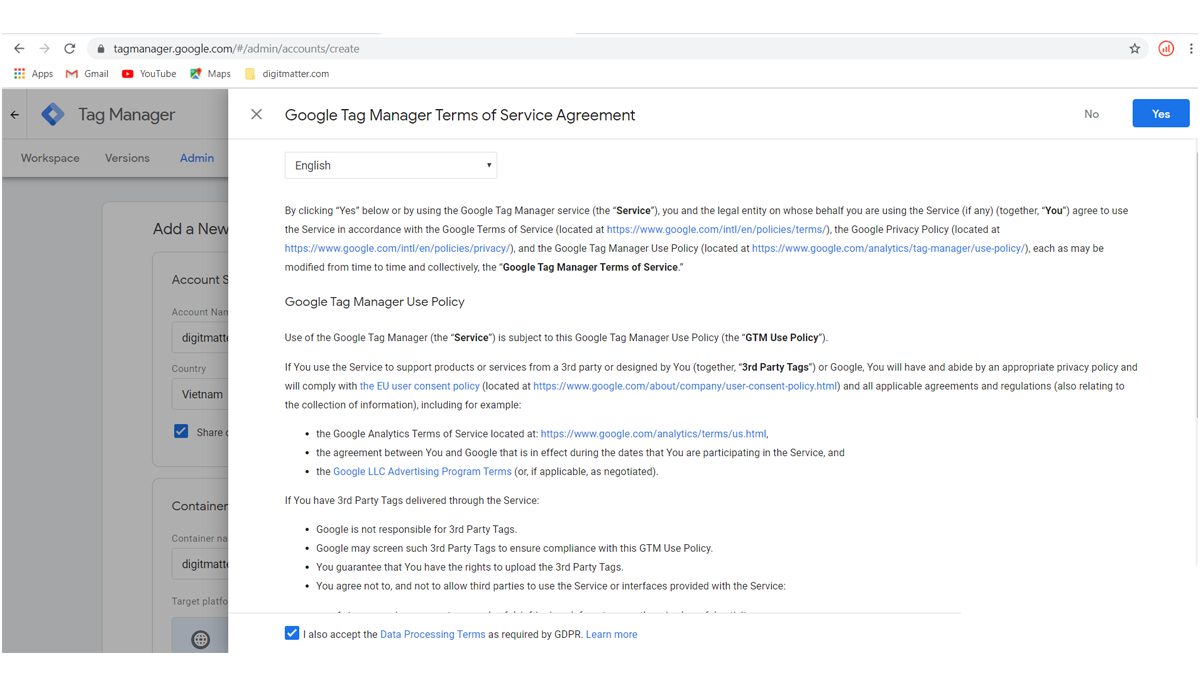Open the EU user consent policy link
Viewport: 1200px width, 689px height.
point(420,386)
